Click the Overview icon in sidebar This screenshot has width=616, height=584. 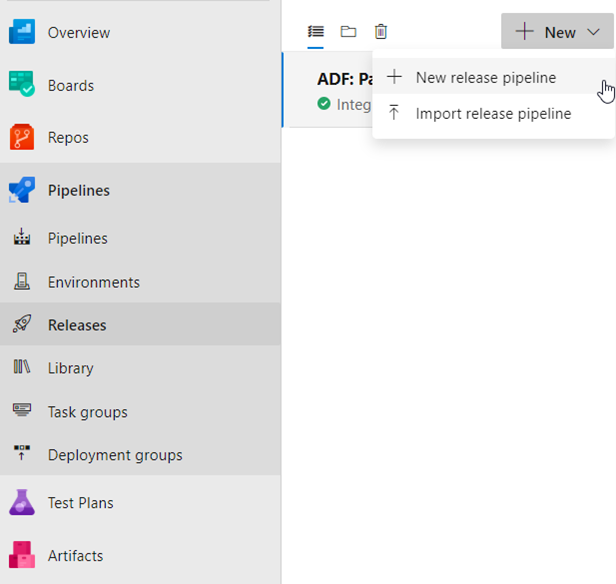coord(22,32)
